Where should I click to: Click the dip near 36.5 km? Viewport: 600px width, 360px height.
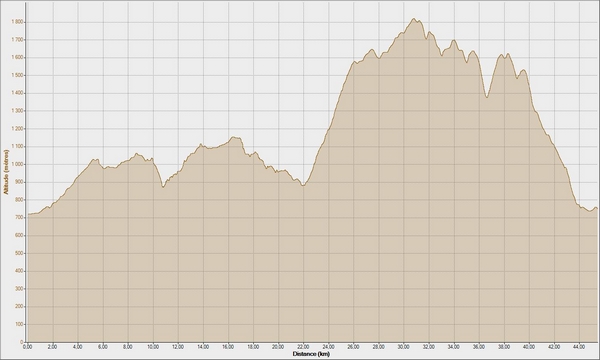click(487, 97)
